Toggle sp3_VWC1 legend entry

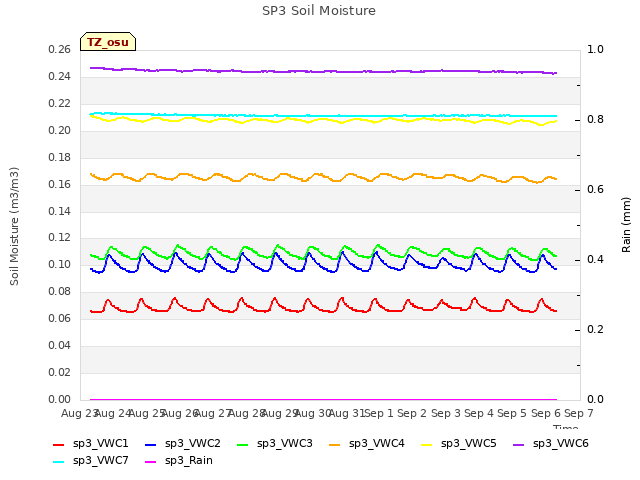click(91, 444)
